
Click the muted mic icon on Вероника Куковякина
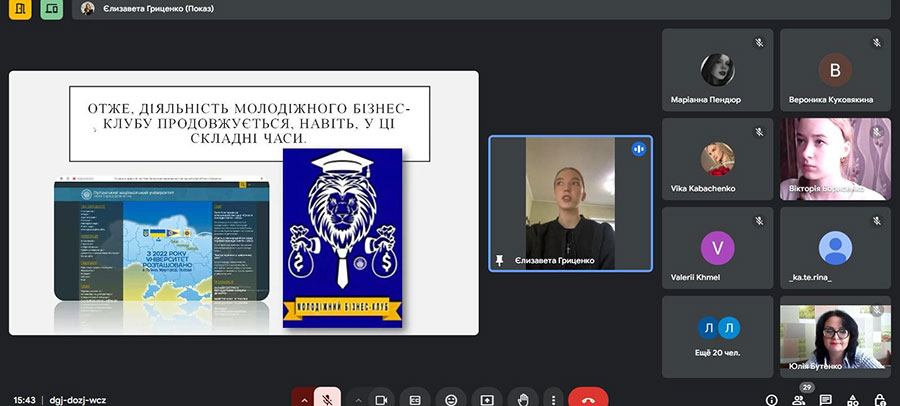tap(876, 42)
